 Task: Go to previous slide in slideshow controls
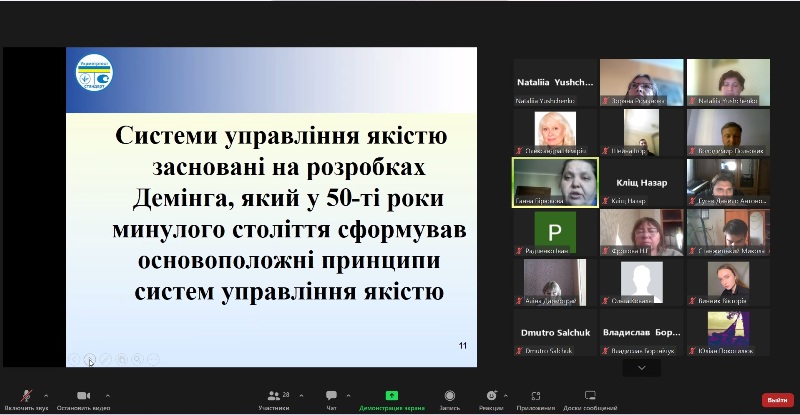point(74,359)
